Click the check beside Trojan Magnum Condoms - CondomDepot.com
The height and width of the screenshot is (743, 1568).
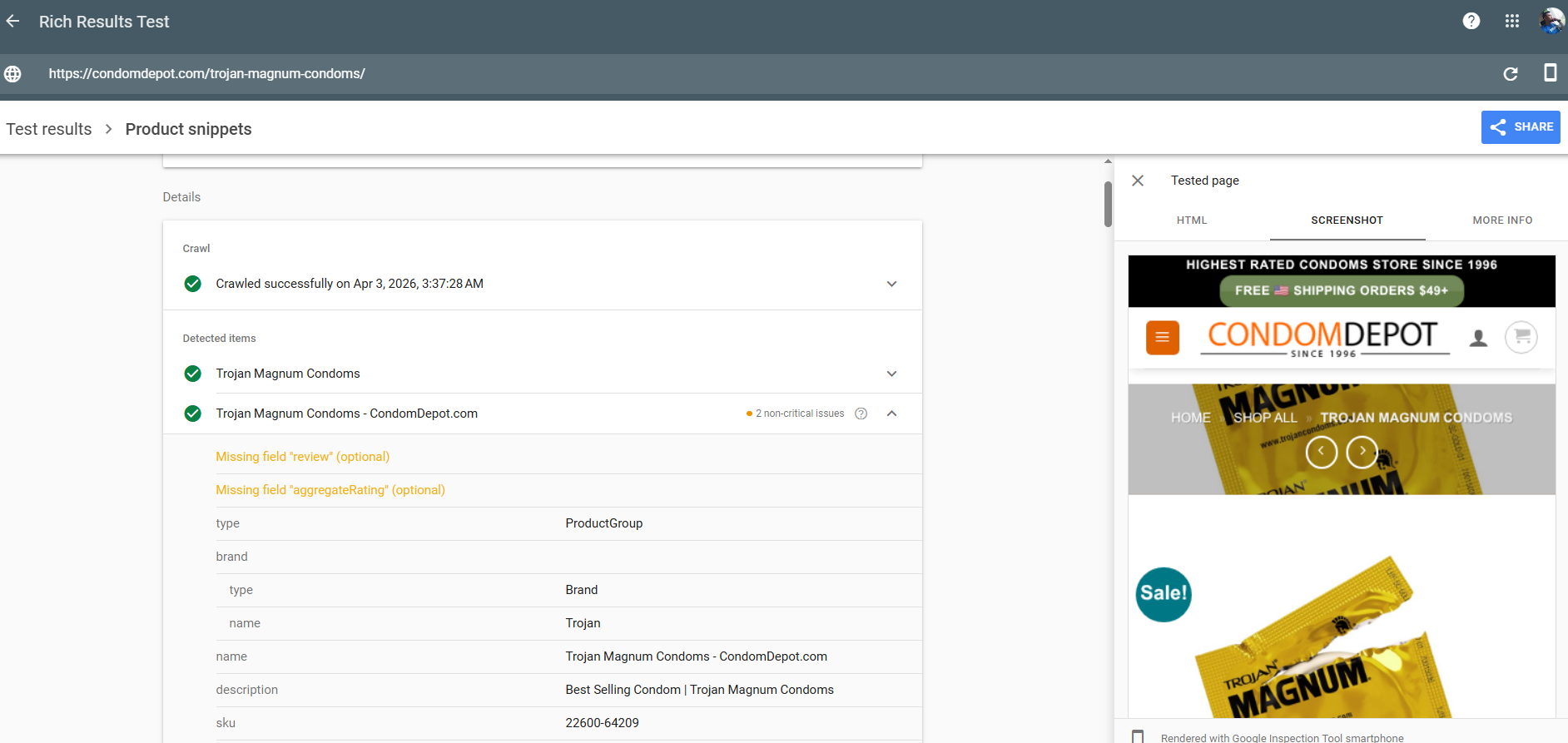(192, 414)
